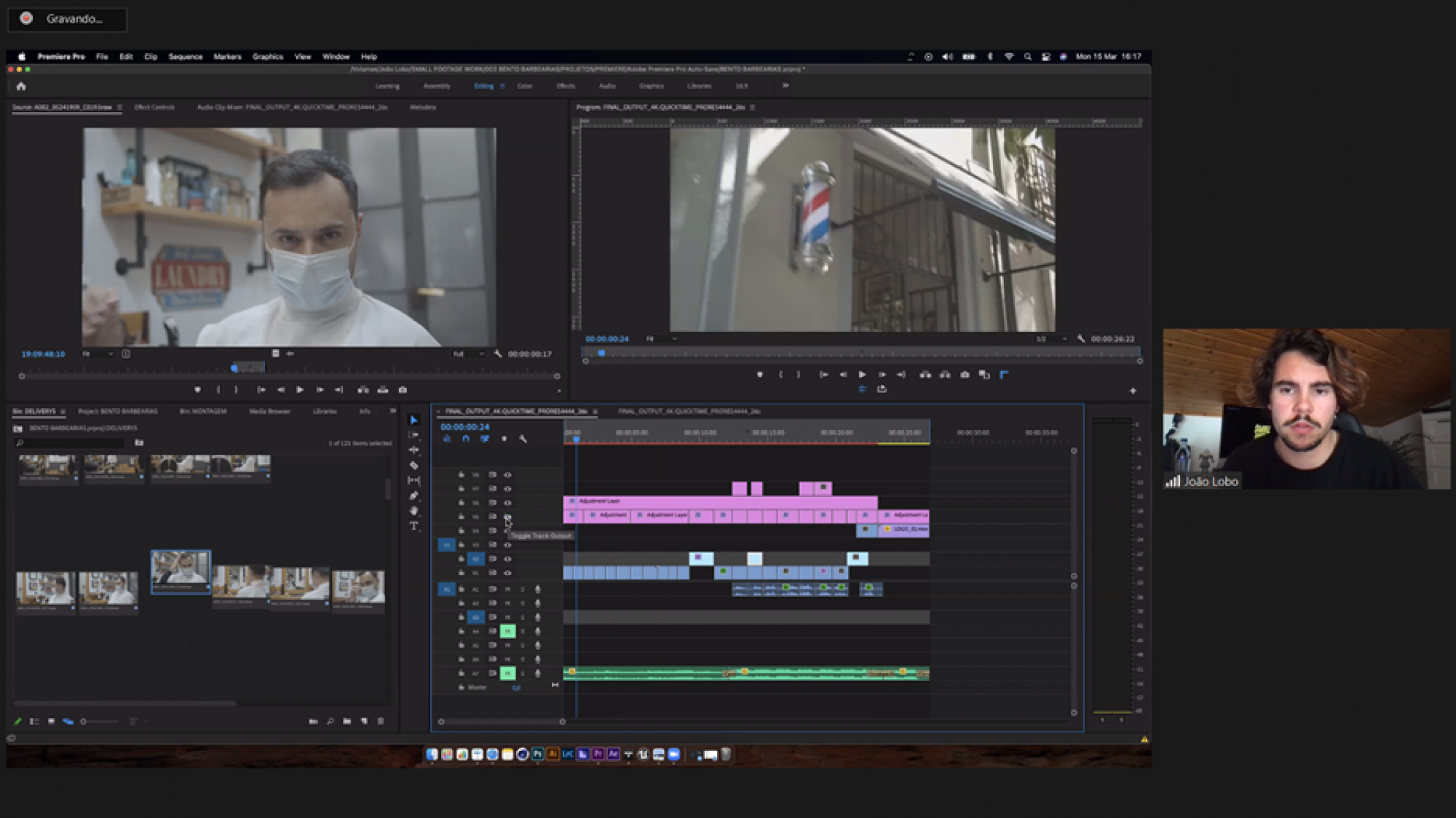The width and height of the screenshot is (1456, 818).
Task: Expand the workspaces overflow chevron
Action: tap(785, 86)
